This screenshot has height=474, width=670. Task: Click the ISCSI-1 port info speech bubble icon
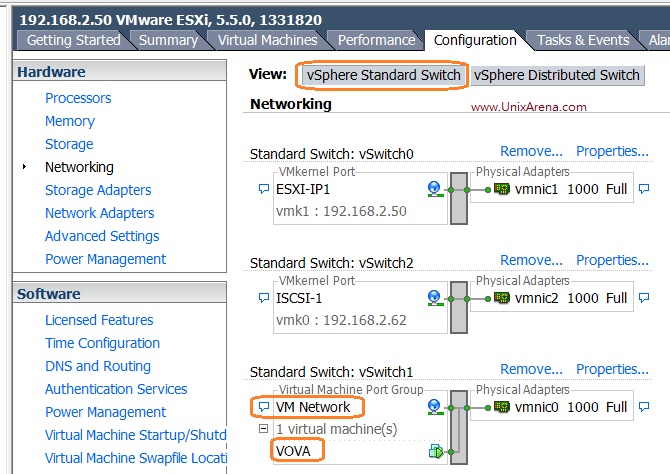click(x=264, y=297)
